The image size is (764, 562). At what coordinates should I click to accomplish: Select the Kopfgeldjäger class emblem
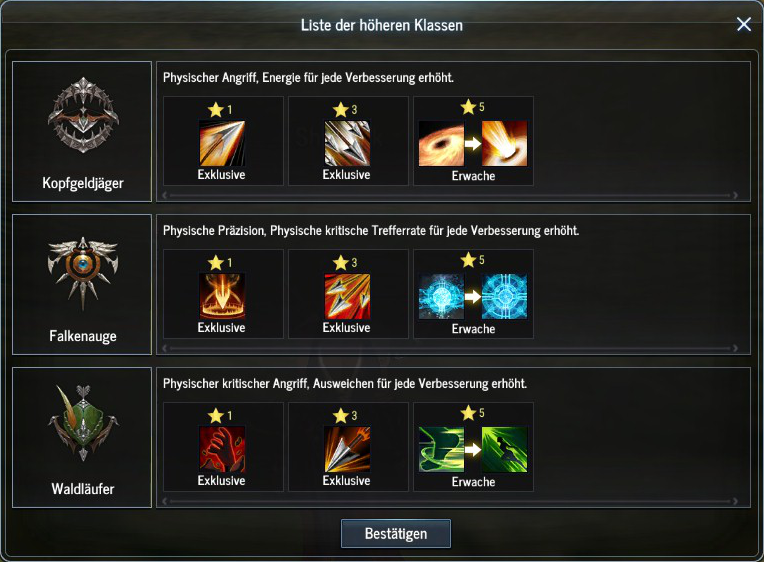[83, 116]
